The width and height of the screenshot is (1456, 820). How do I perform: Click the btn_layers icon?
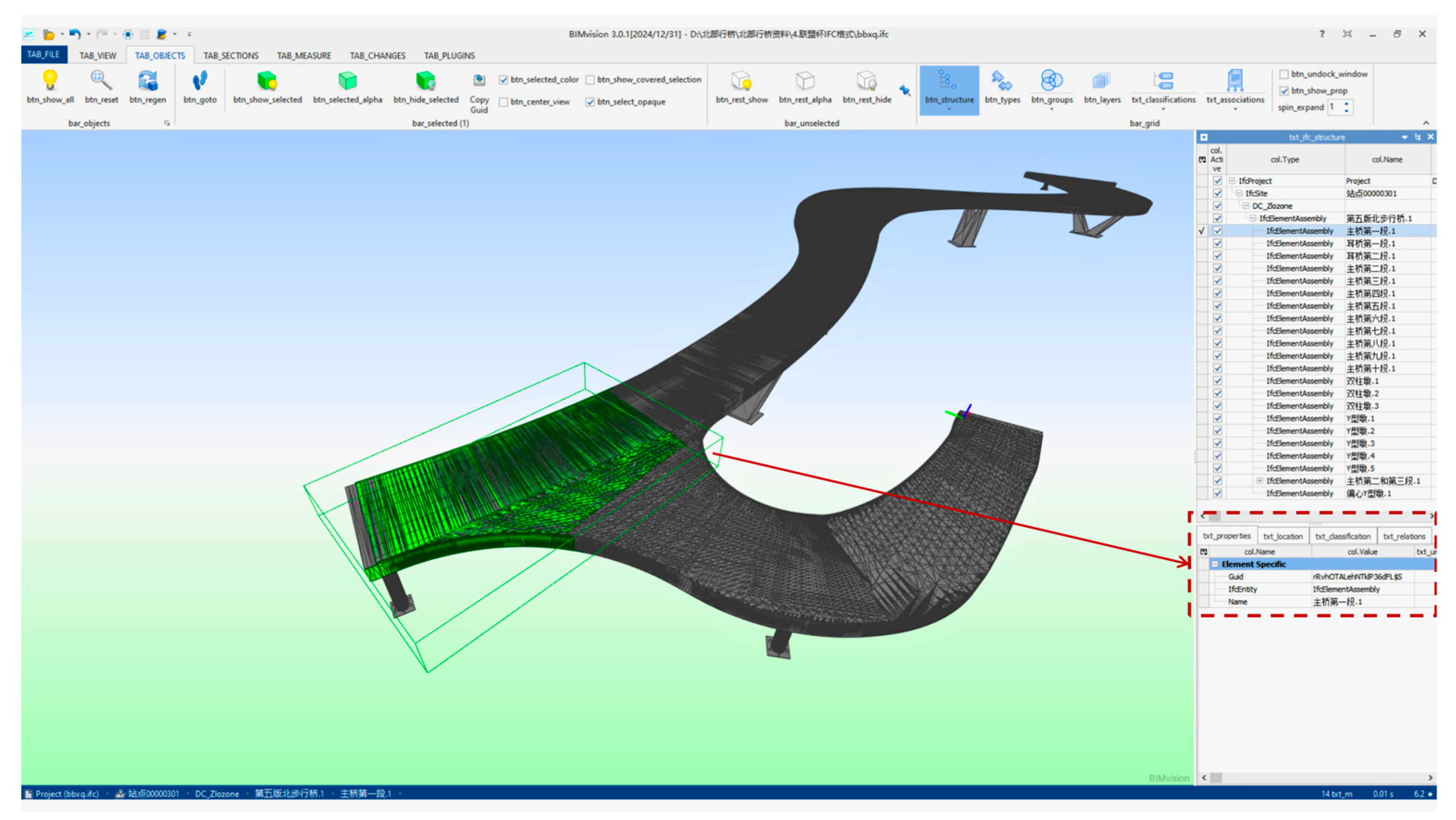point(1101,80)
